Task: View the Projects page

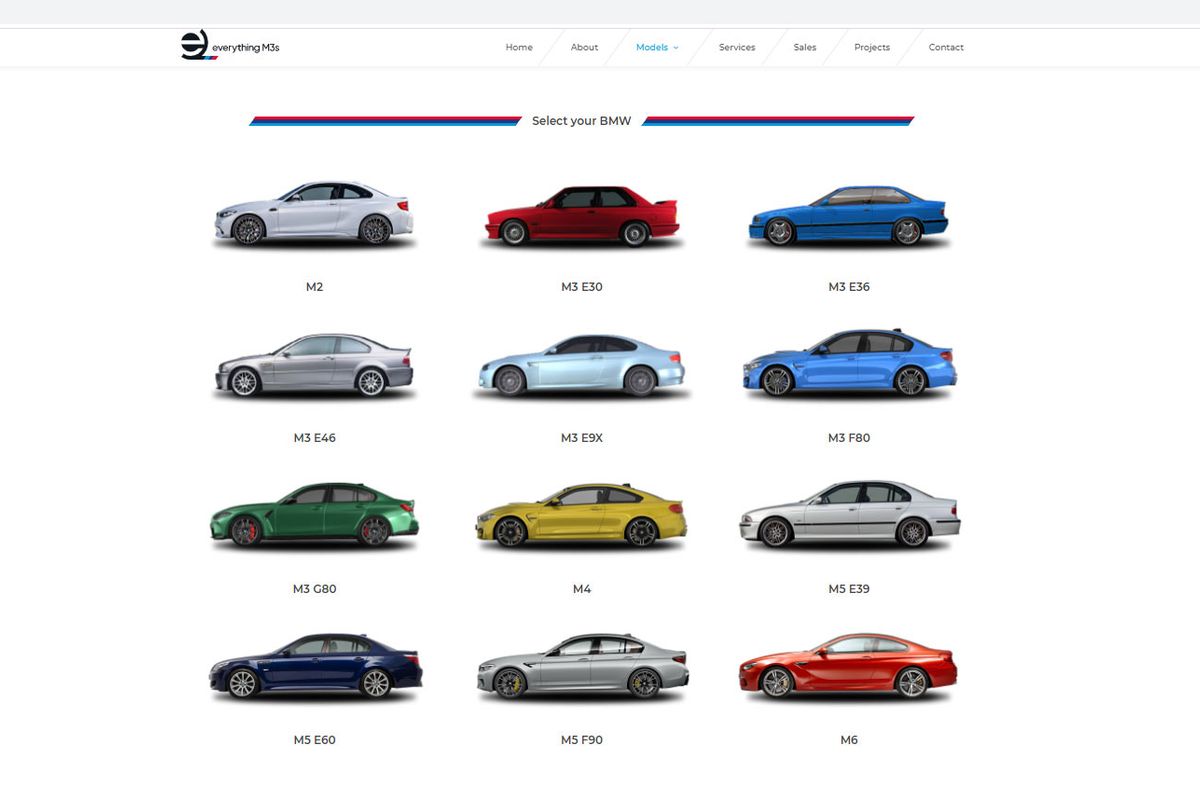Action: [871, 47]
